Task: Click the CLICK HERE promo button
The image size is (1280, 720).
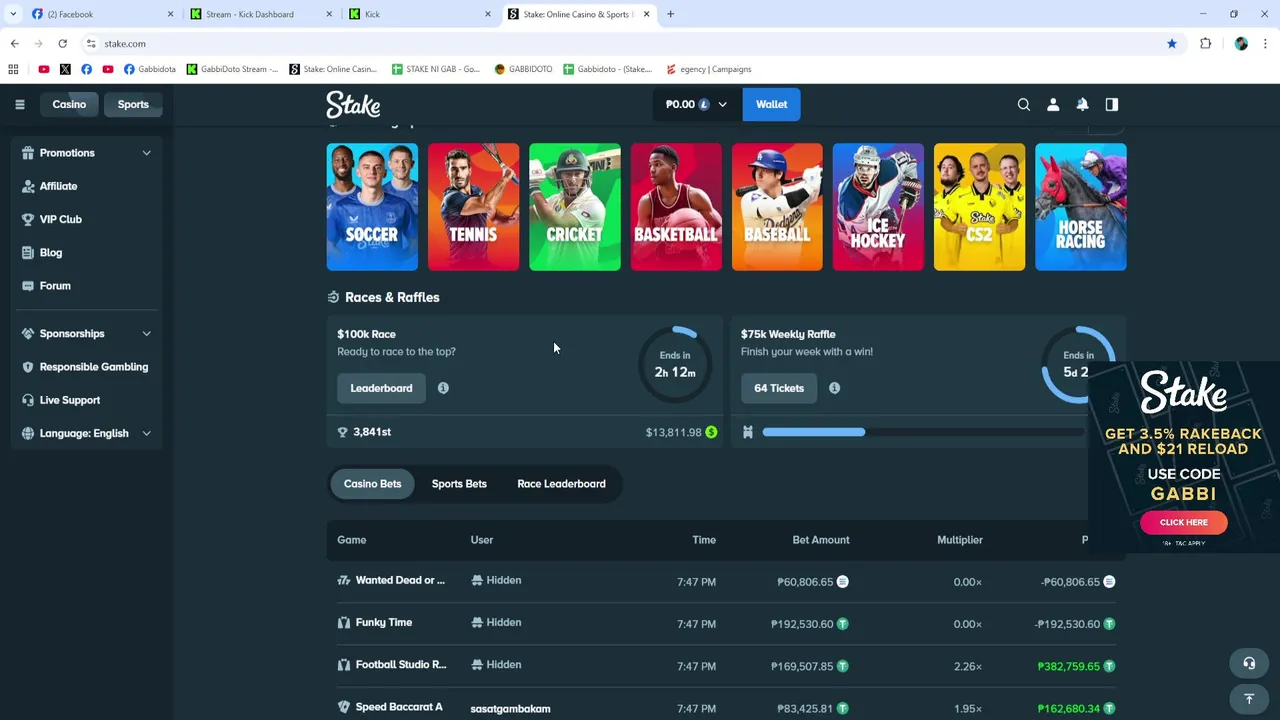Action: [1183, 522]
